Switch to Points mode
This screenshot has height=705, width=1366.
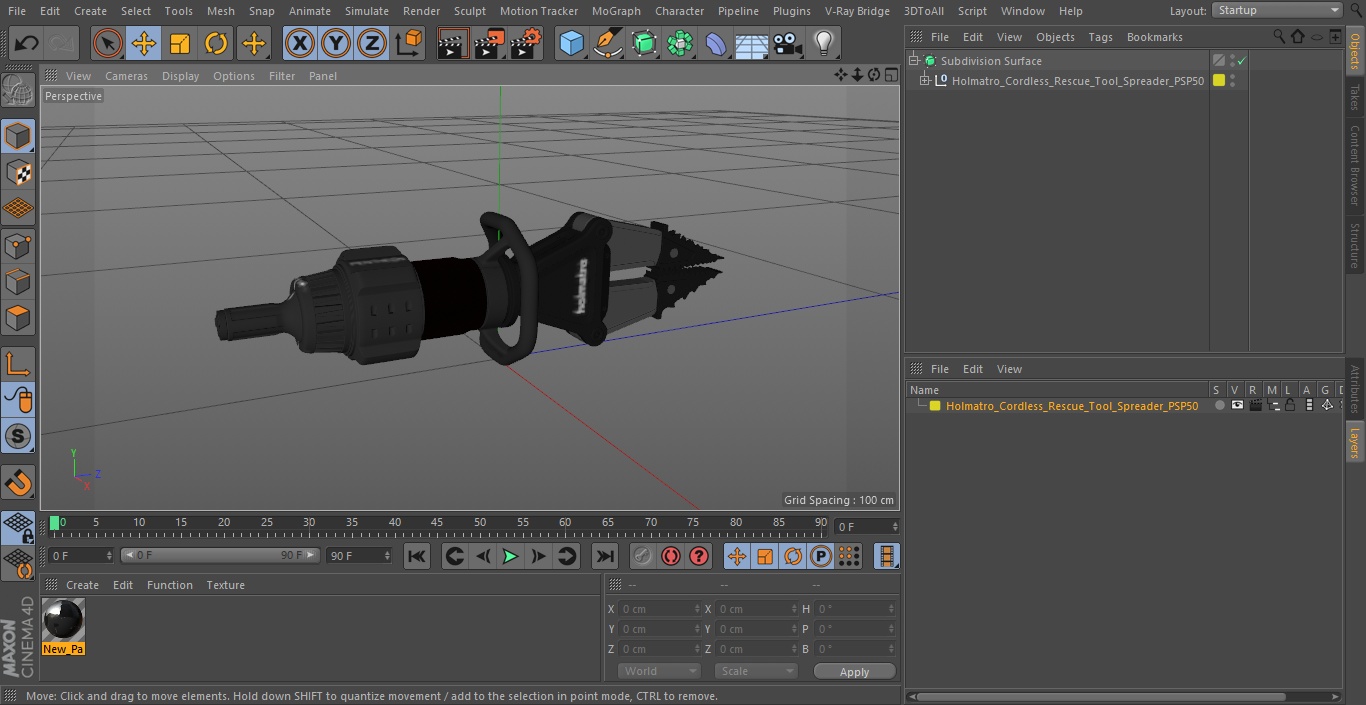click(x=18, y=246)
